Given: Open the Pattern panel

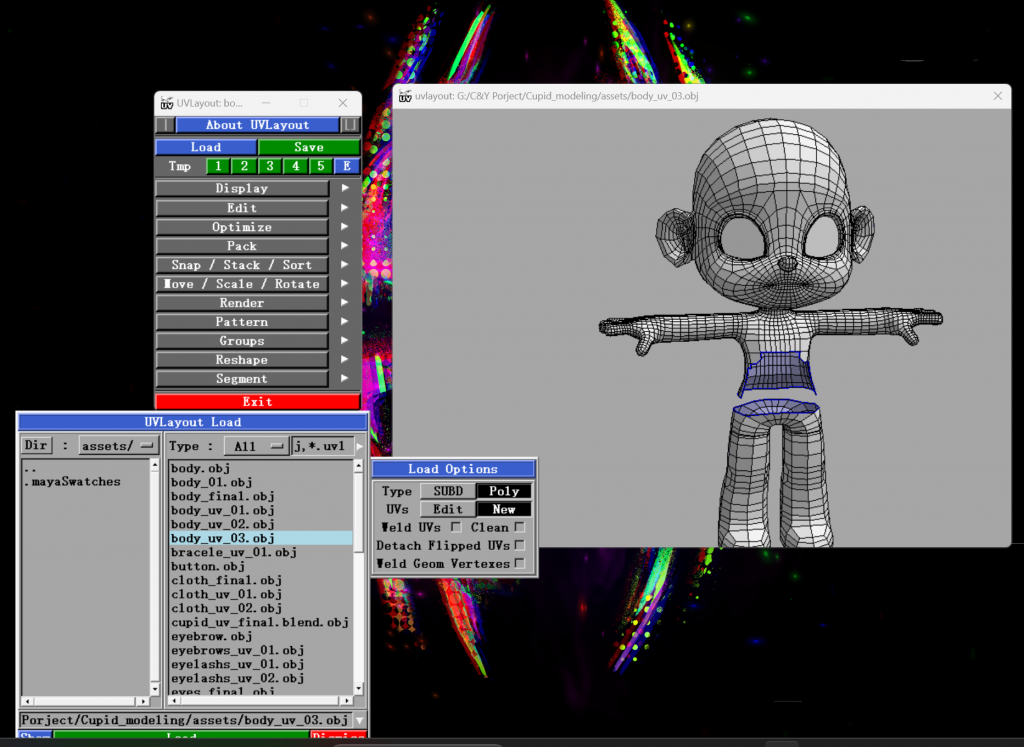Looking at the screenshot, I should (242, 321).
